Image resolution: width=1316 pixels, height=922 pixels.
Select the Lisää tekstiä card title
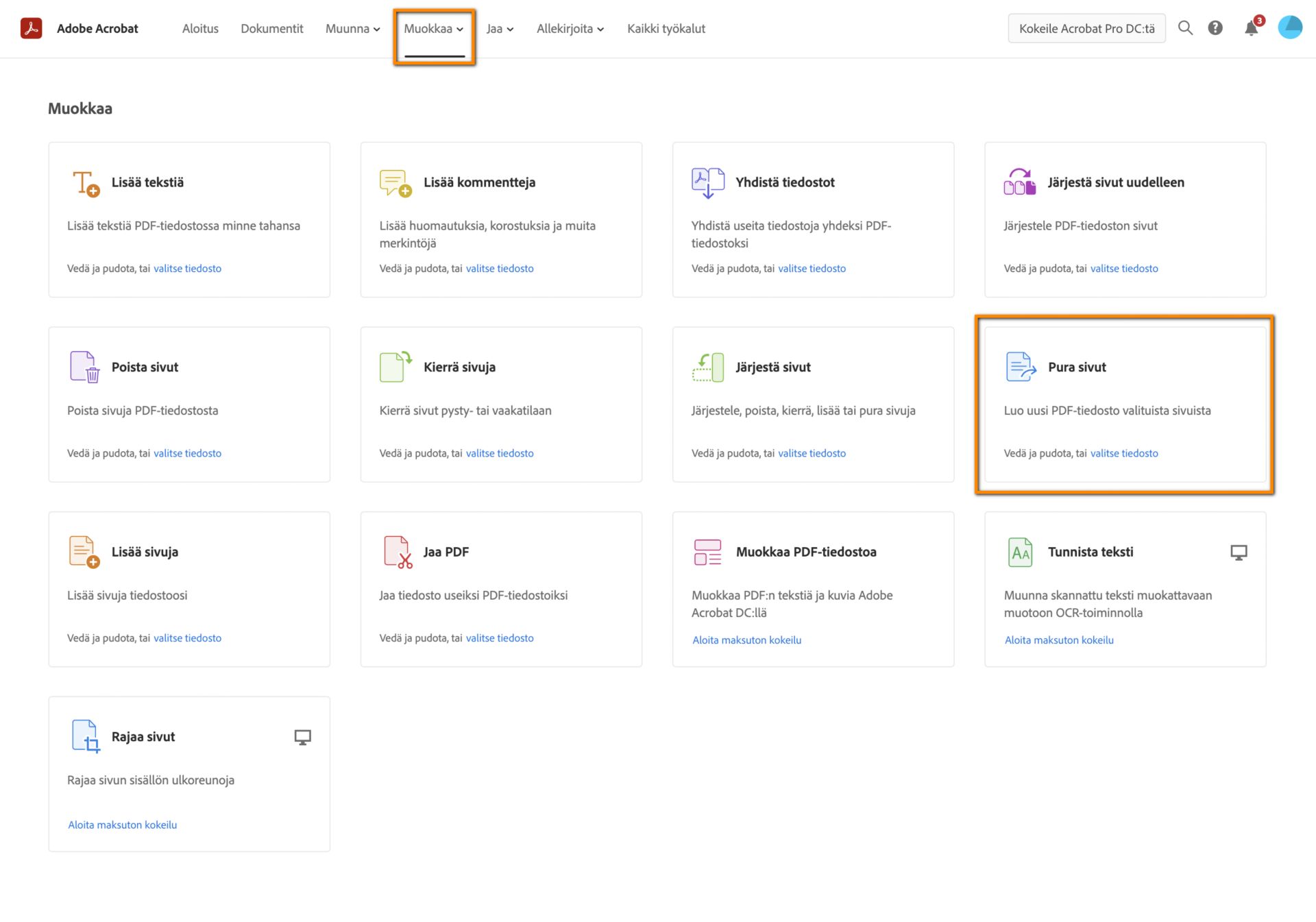pos(147,182)
